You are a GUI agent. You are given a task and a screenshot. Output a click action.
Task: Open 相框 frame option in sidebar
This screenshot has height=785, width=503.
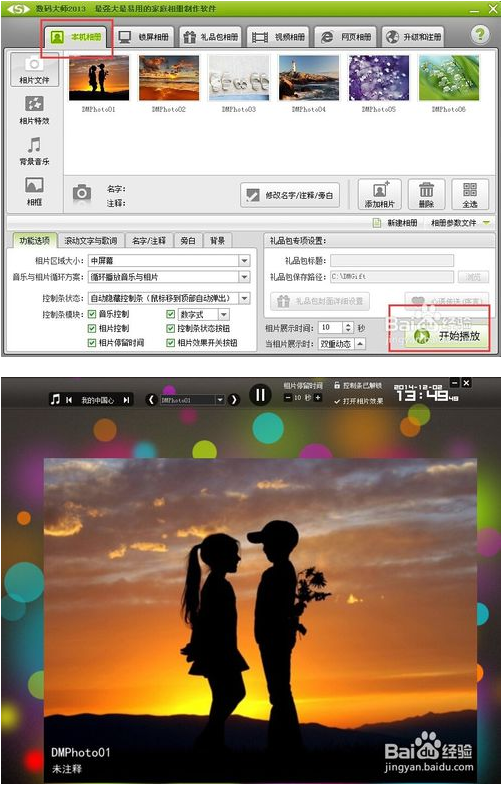tap(34, 191)
